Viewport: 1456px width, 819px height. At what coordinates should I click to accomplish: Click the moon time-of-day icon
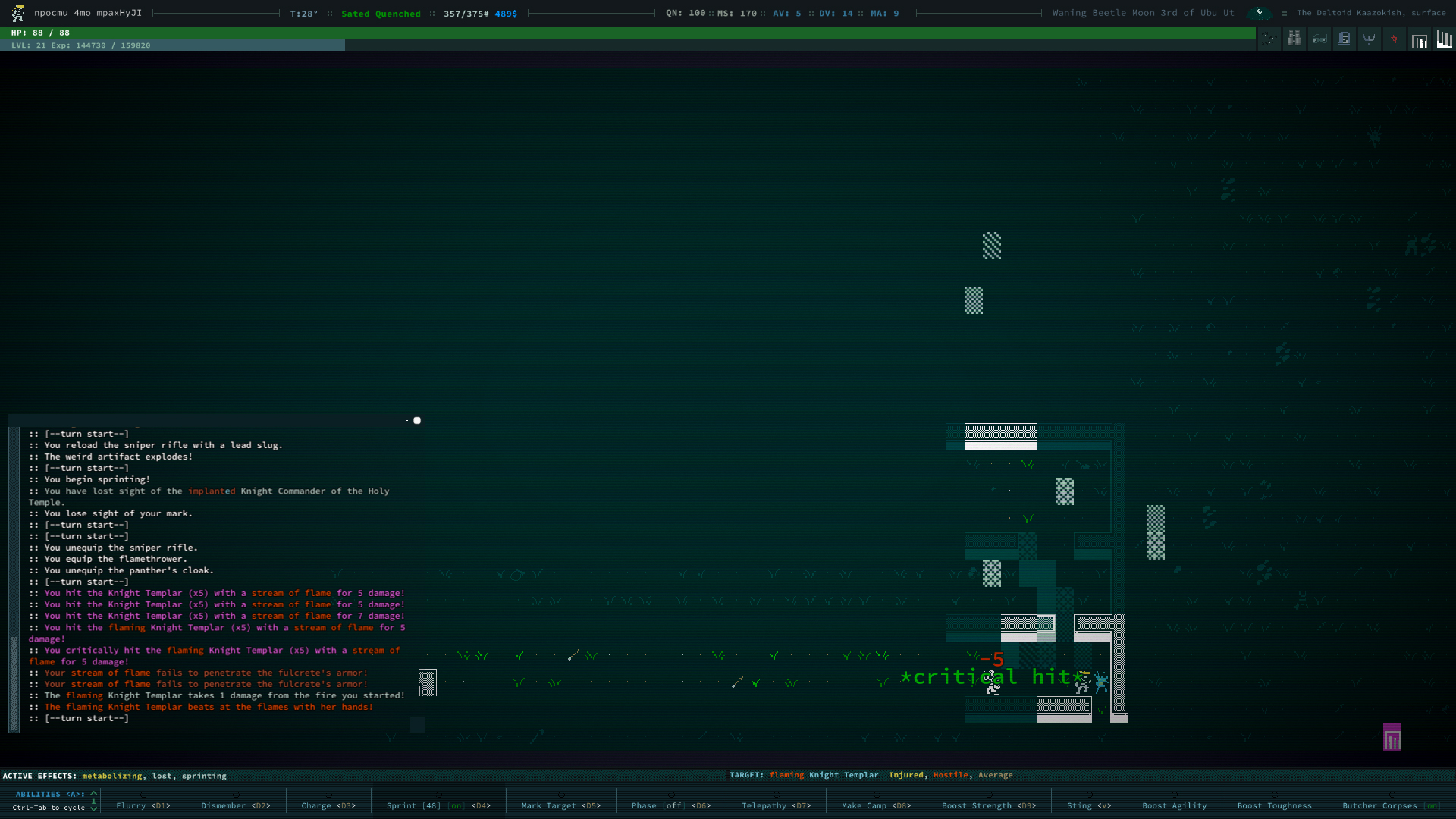pyautogui.click(x=1260, y=13)
